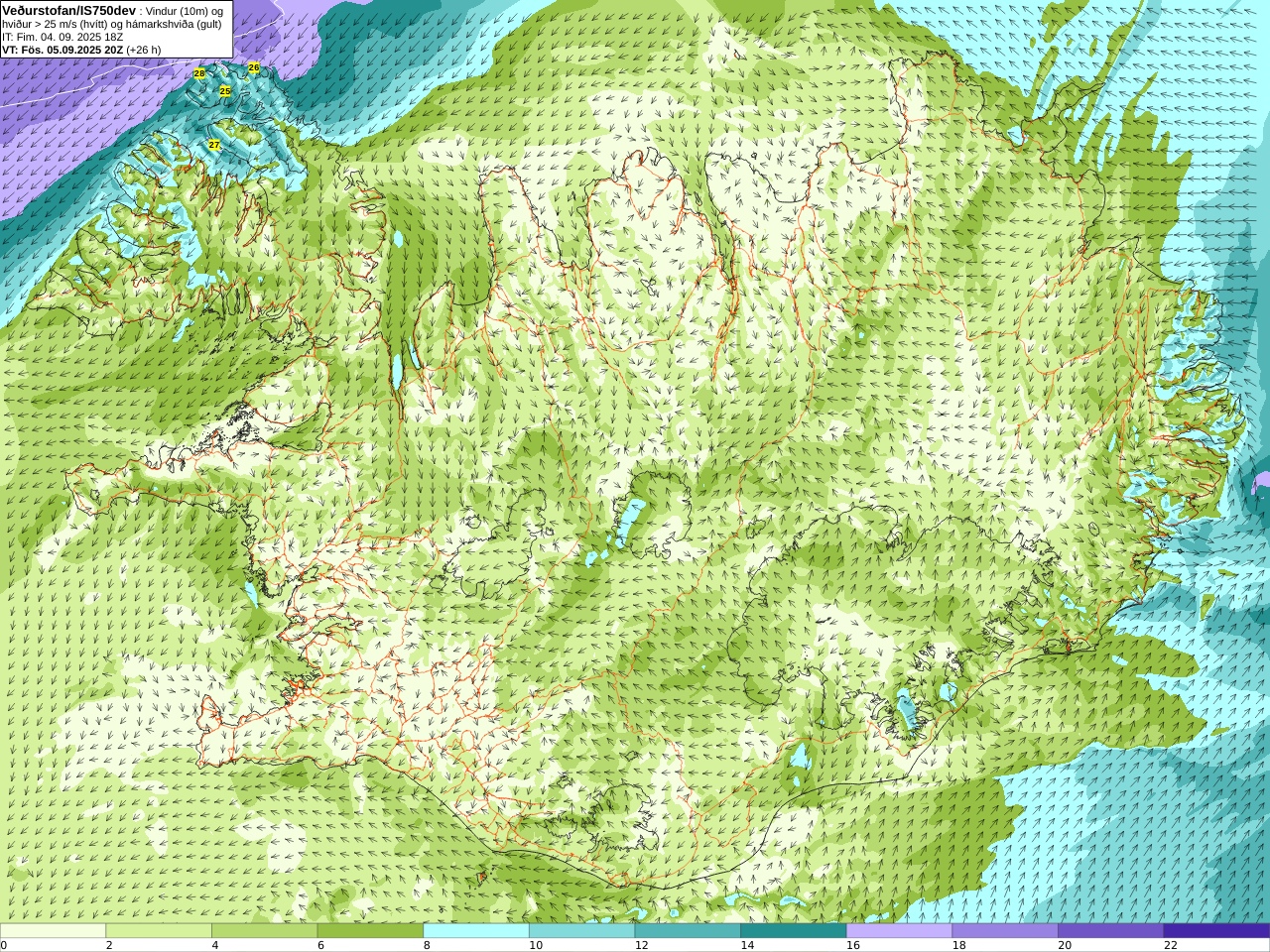Select the olive green 6–8 legend swatch
The height and width of the screenshot is (952, 1270).
[x=370, y=931]
